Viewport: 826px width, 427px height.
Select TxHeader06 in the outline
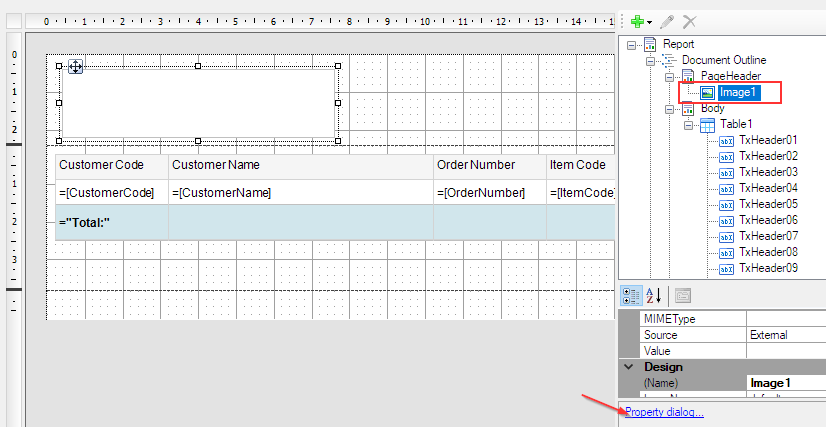tap(768, 220)
